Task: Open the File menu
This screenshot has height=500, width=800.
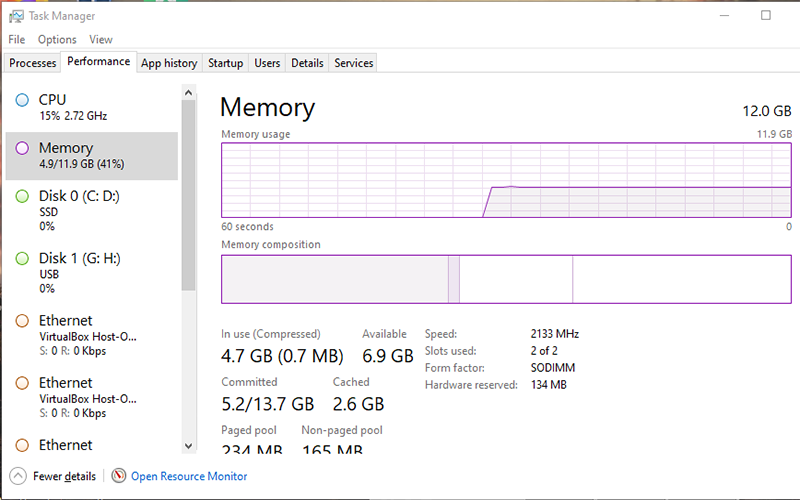Action: click(16, 40)
